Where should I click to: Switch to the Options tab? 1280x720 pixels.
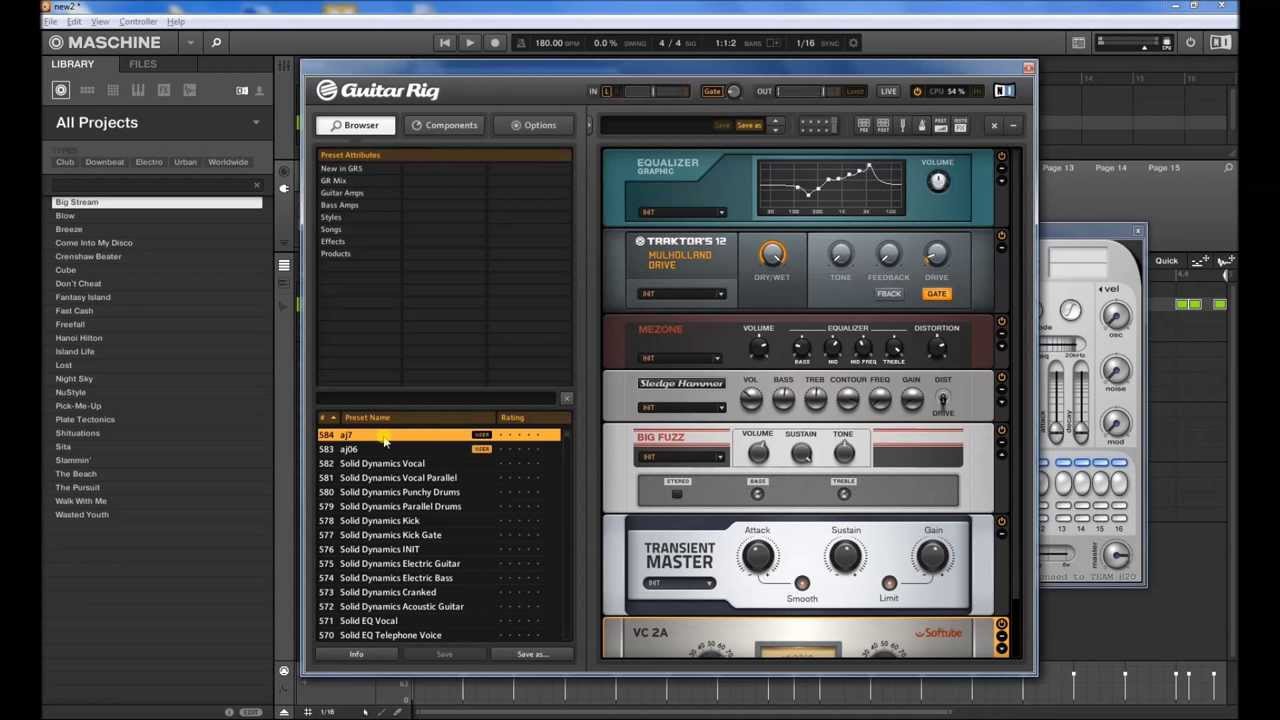533,125
